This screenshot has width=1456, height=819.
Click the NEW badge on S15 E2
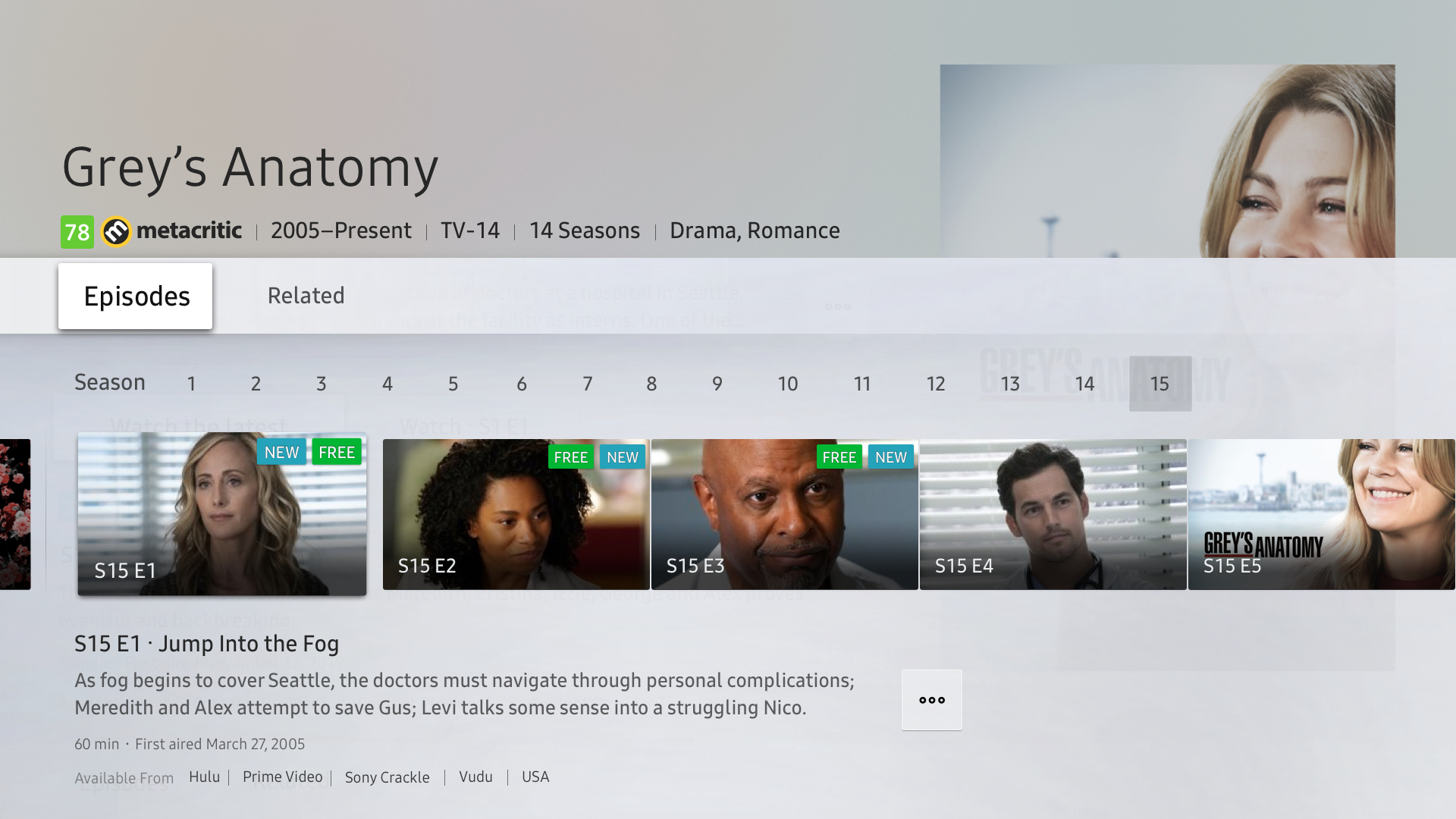point(623,457)
